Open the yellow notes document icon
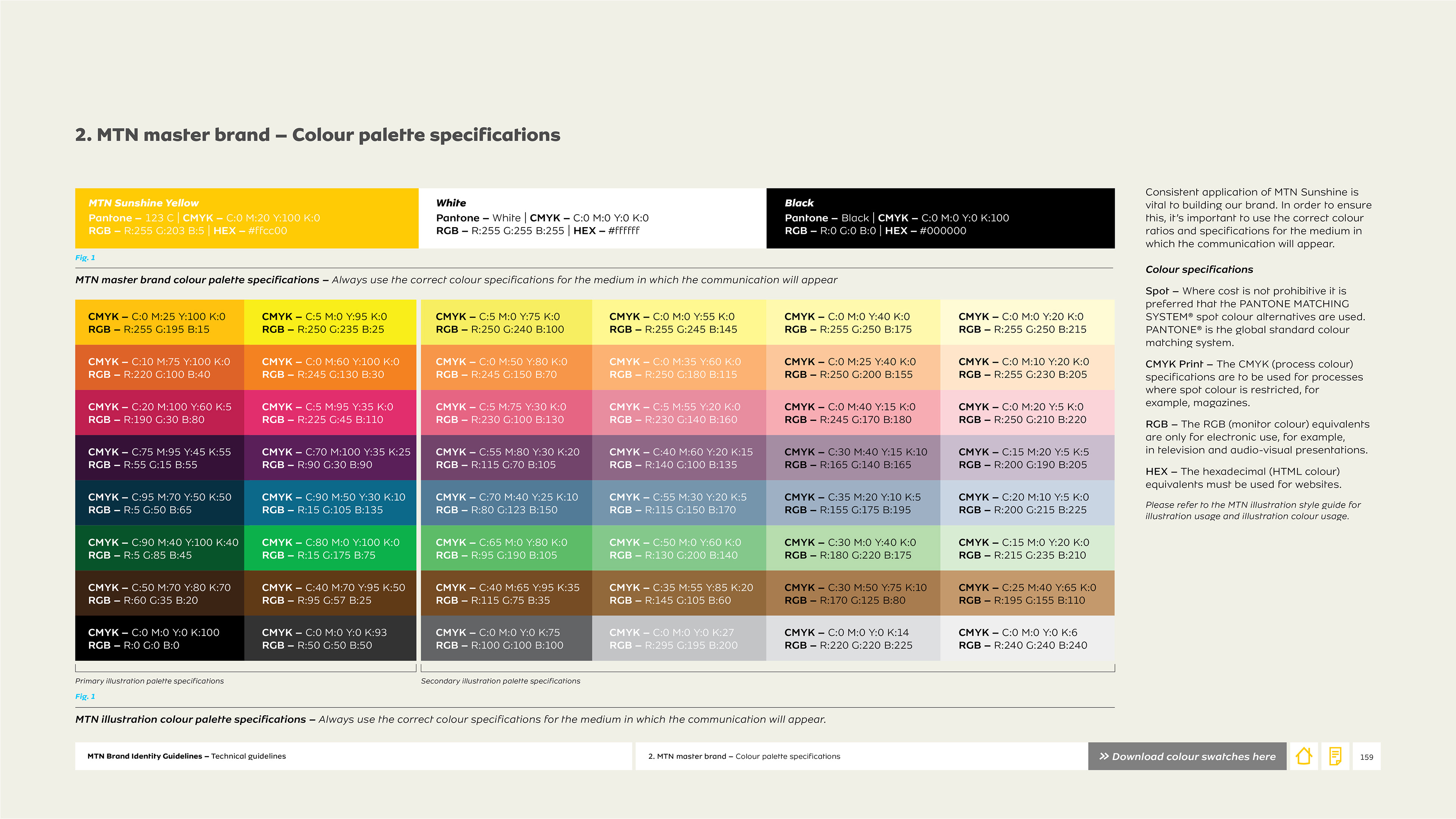This screenshot has height=819, width=1456. click(1335, 756)
